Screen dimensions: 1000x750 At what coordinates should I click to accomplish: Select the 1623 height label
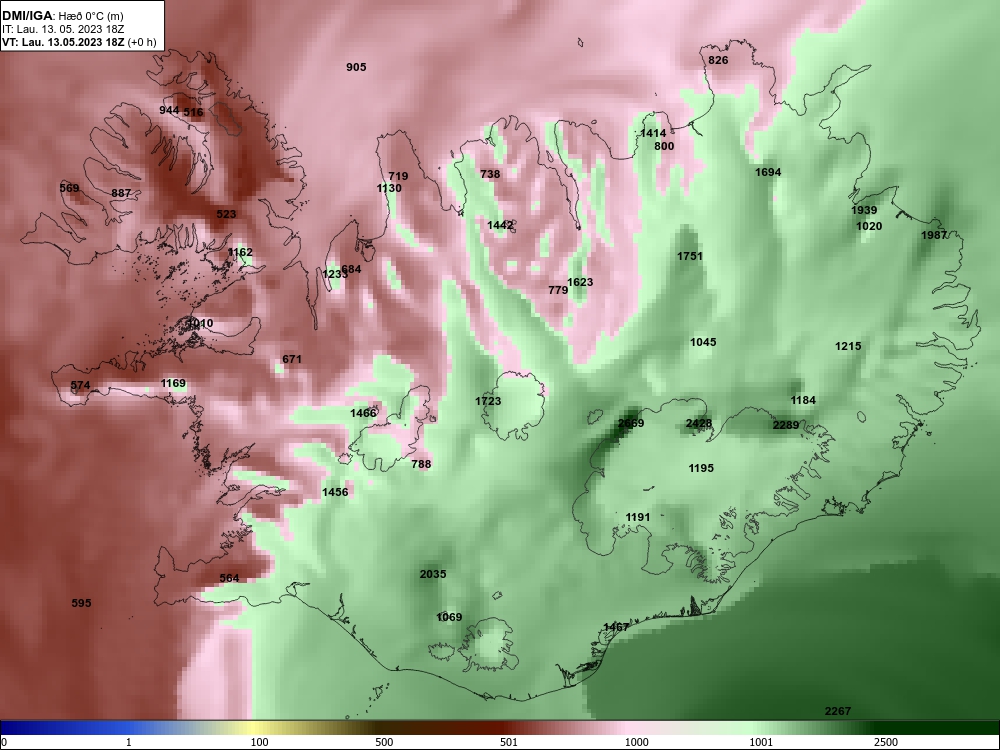tap(580, 283)
